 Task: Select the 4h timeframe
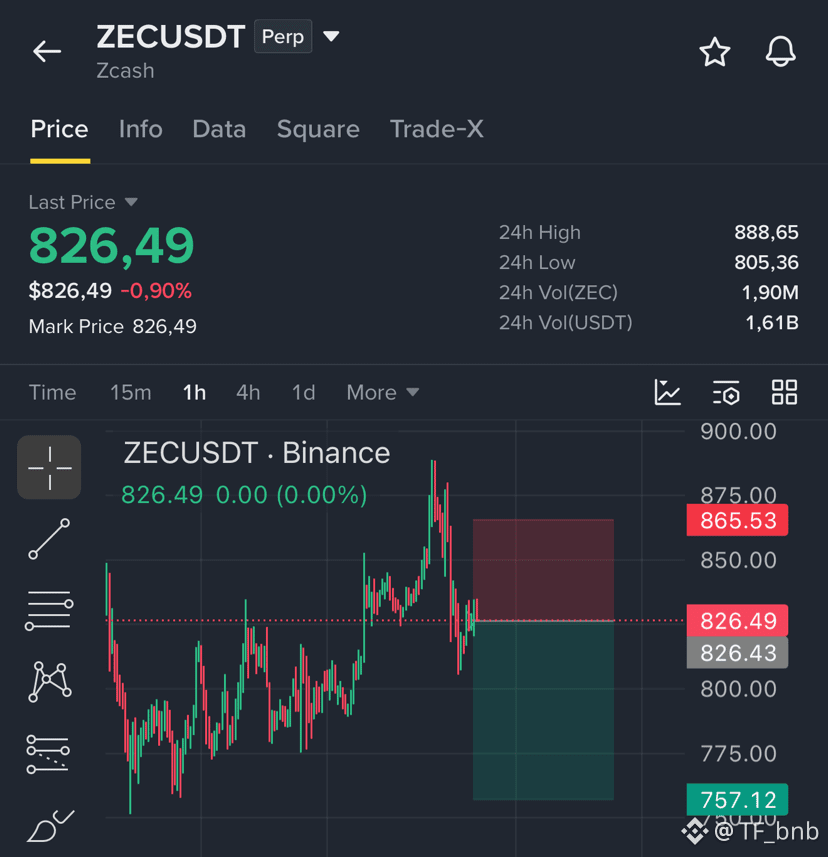point(248,392)
